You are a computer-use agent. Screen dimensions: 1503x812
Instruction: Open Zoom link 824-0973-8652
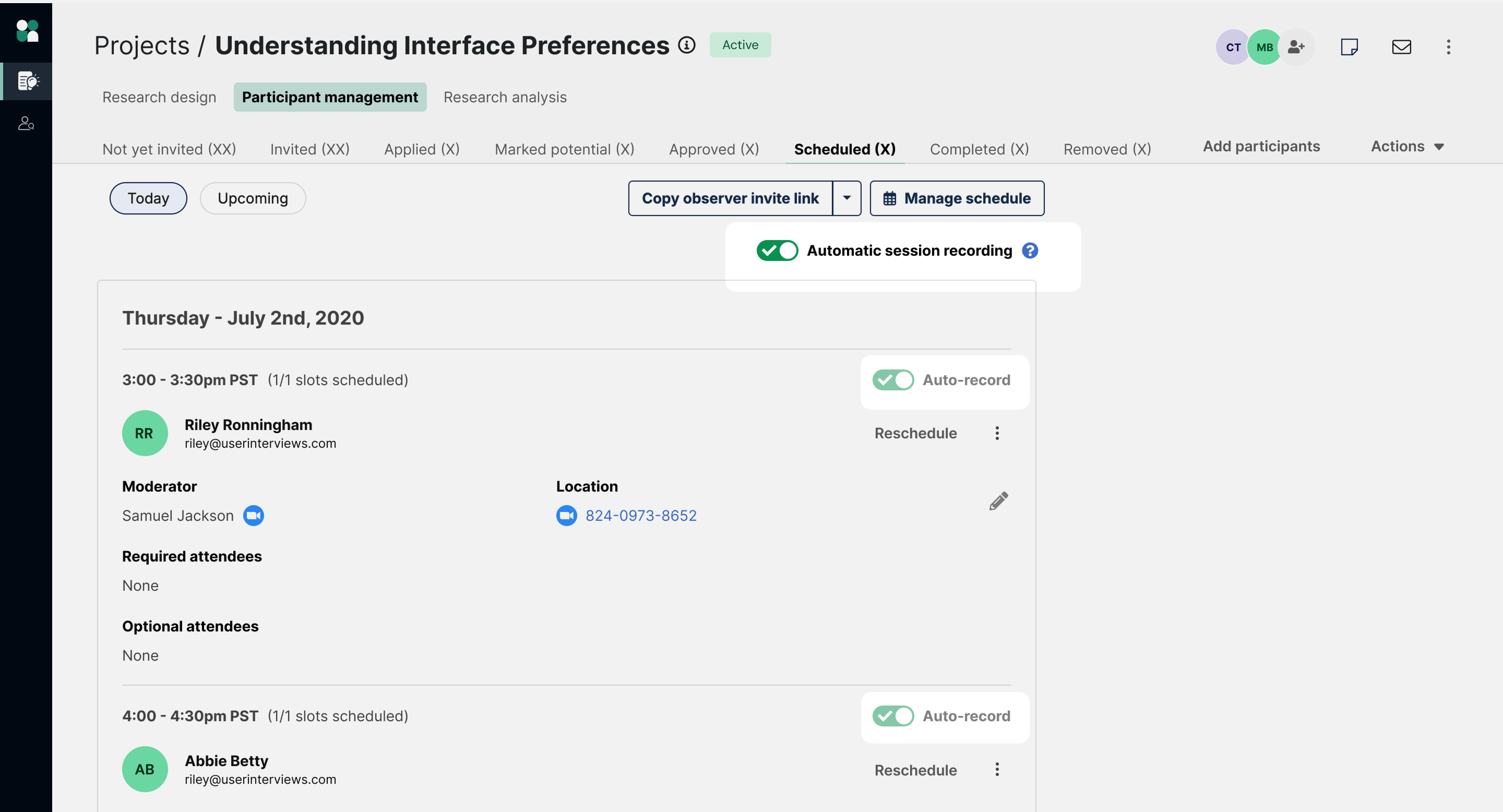pyautogui.click(x=640, y=516)
